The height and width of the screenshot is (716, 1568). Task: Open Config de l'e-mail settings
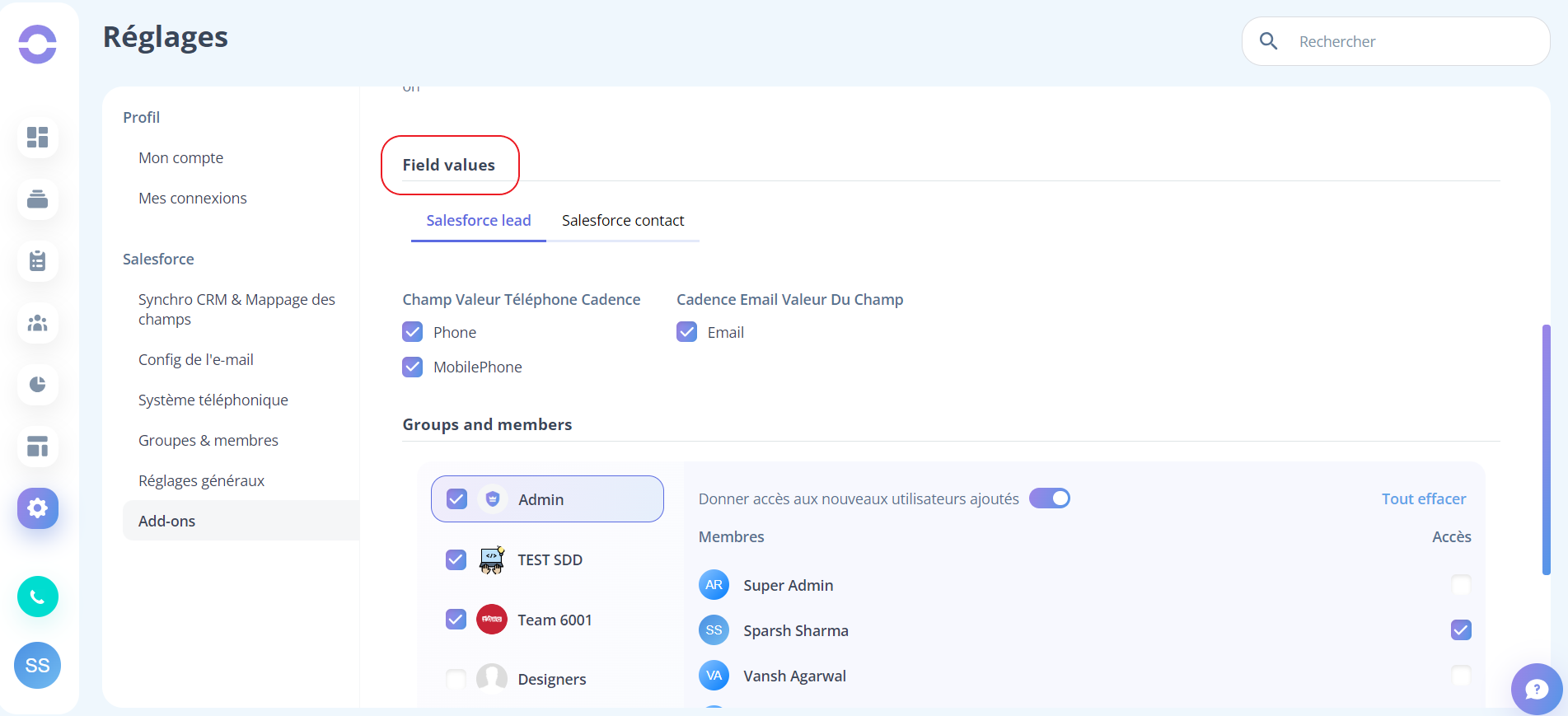pyautogui.click(x=196, y=359)
